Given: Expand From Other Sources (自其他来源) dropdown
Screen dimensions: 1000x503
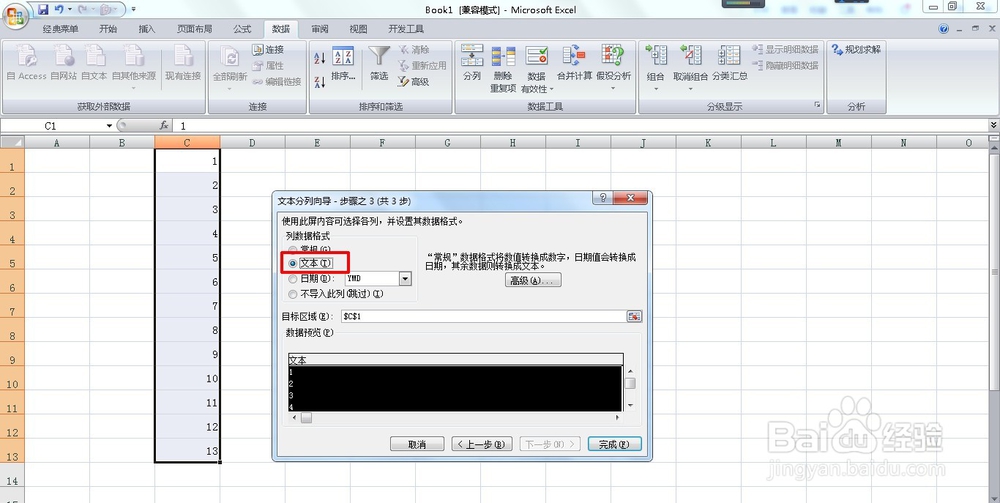Looking at the screenshot, I should [x=134, y=89].
